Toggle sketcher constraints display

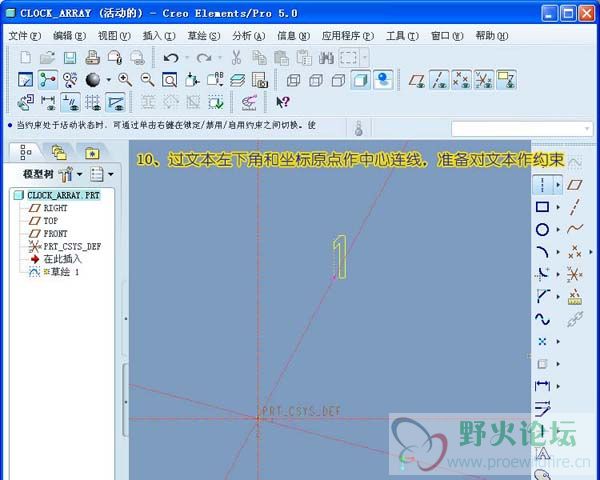point(70,102)
